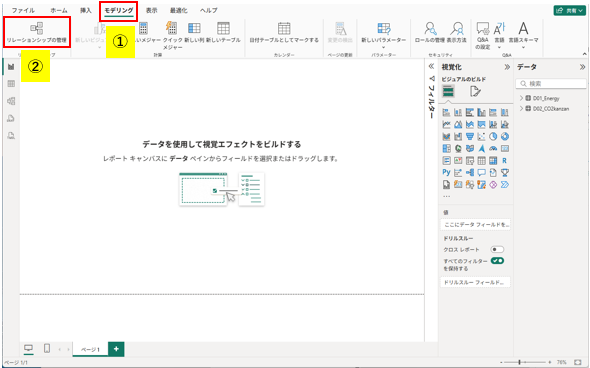The image size is (590, 368).
Task: Click fit-to-page icon in status bar
Action: pyautogui.click(x=578, y=362)
